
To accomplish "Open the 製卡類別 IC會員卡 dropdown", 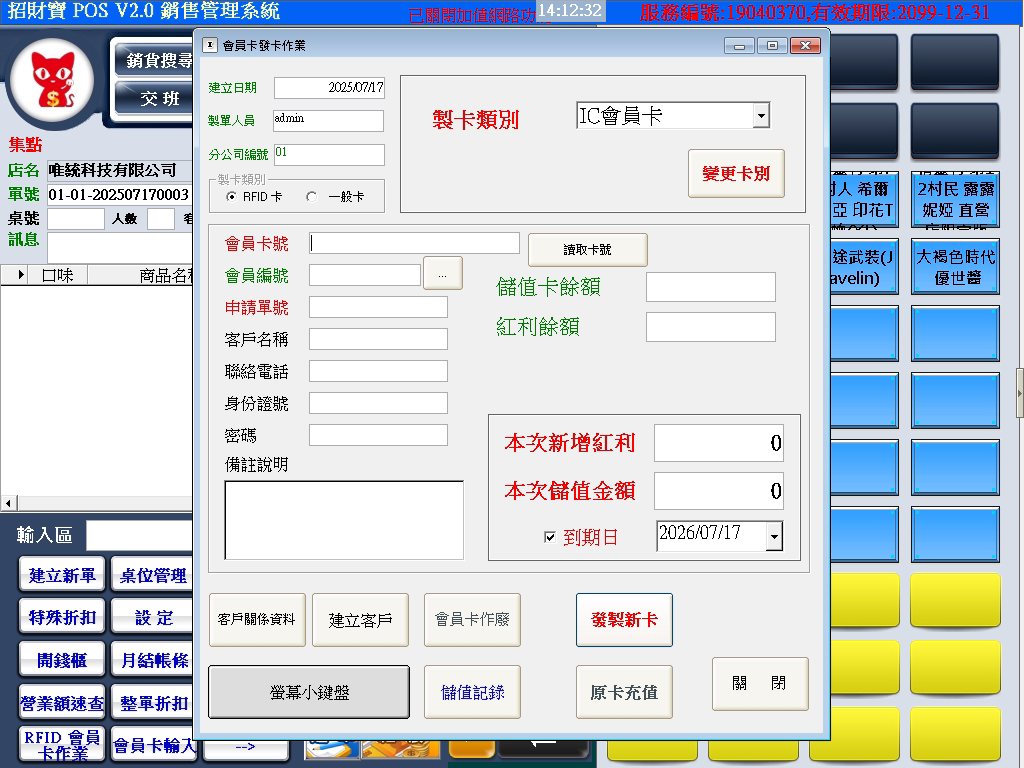I will pos(761,117).
